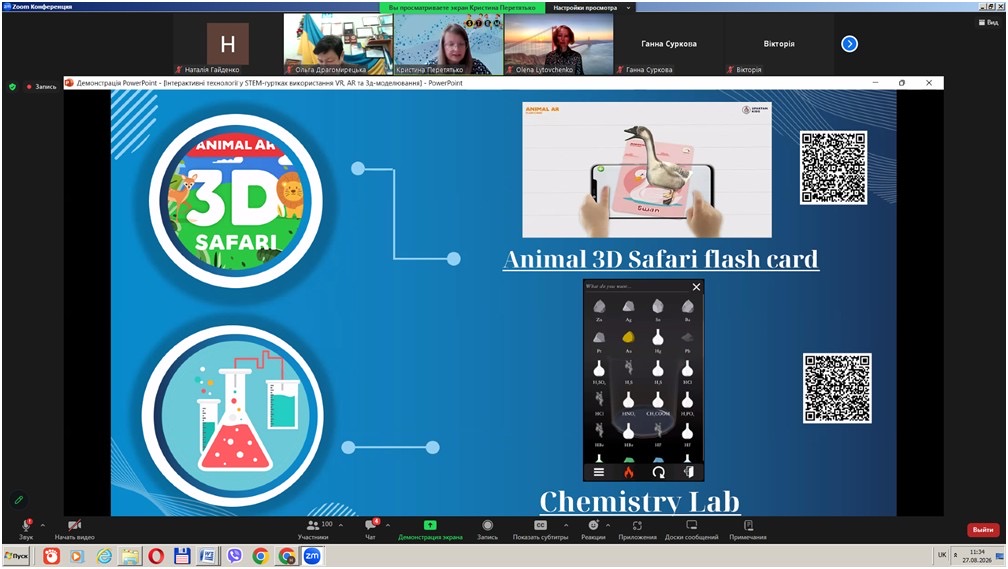The image size is (1008, 569).
Task: Open the Вид view menu
Action: pos(989,23)
